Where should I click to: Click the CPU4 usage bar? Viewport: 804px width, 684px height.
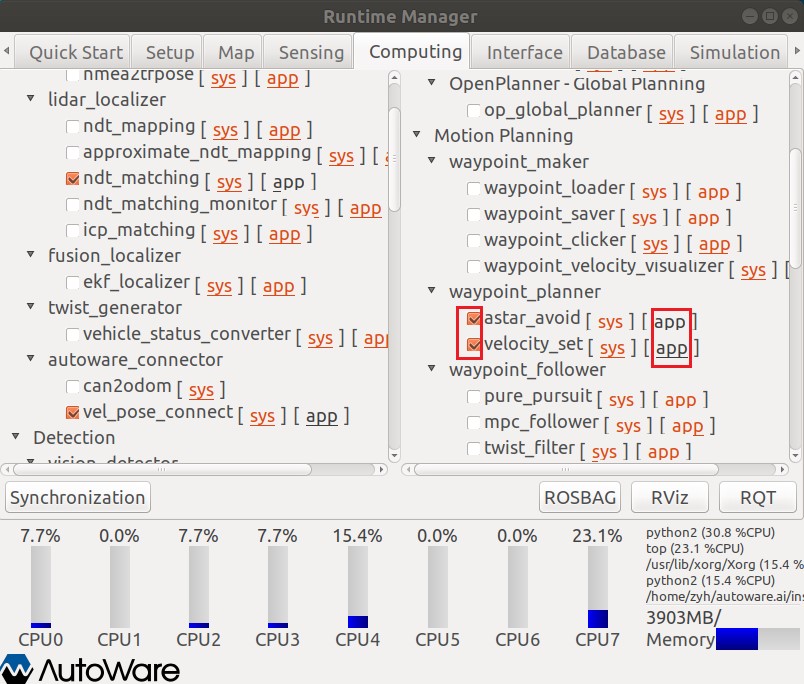coord(358,587)
